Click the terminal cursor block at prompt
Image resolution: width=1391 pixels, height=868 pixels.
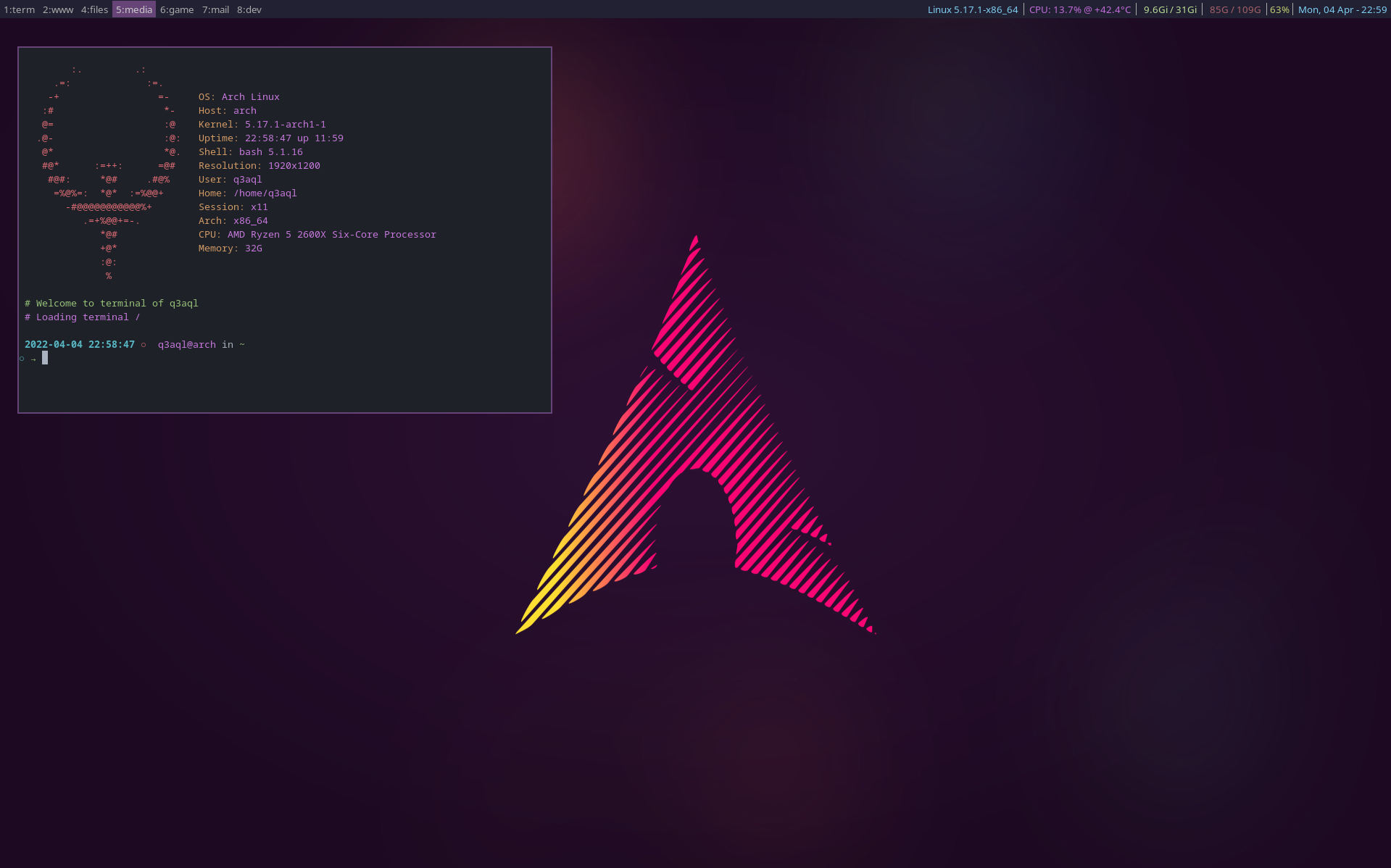(x=45, y=358)
